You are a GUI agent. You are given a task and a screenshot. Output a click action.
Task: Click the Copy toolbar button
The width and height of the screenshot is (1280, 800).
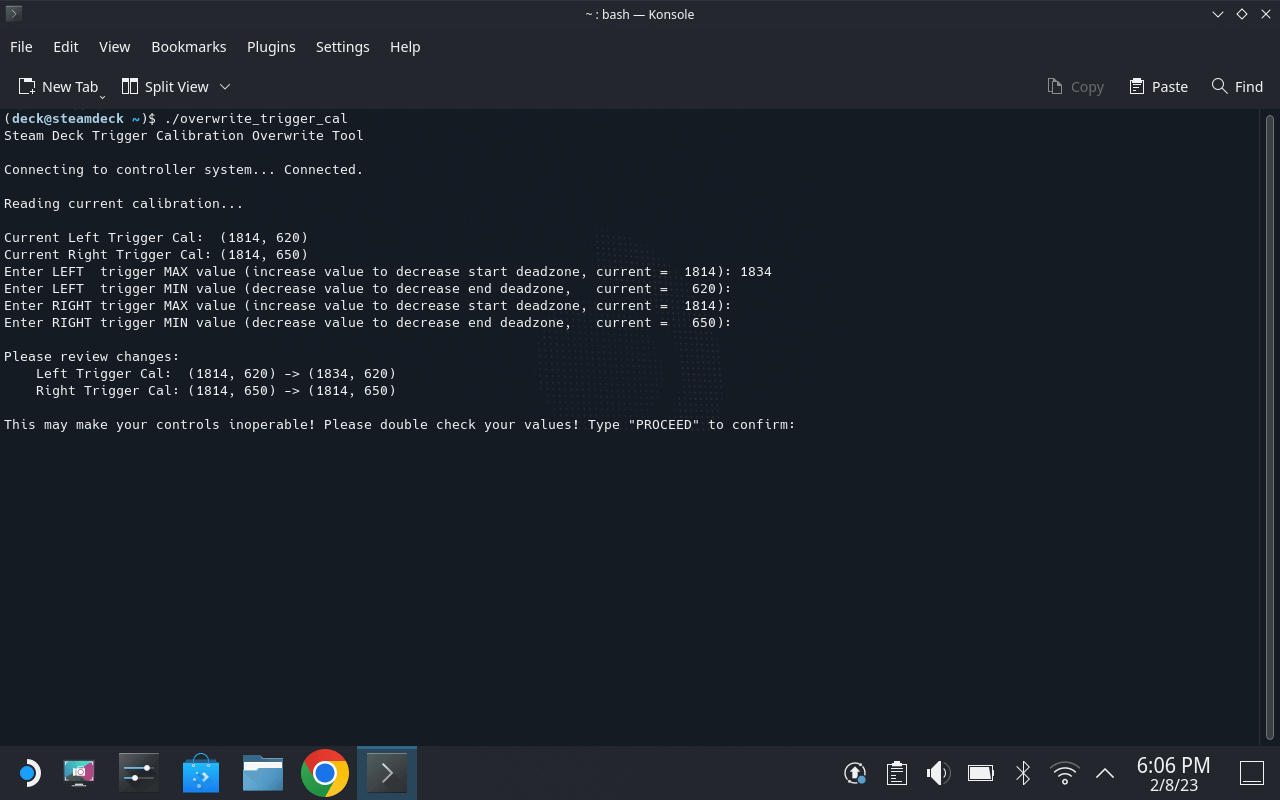coord(1076,87)
